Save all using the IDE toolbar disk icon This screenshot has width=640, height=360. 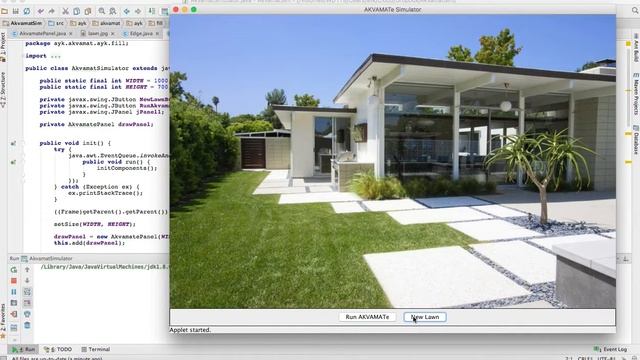pyautogui.click(x=16, y=11)
